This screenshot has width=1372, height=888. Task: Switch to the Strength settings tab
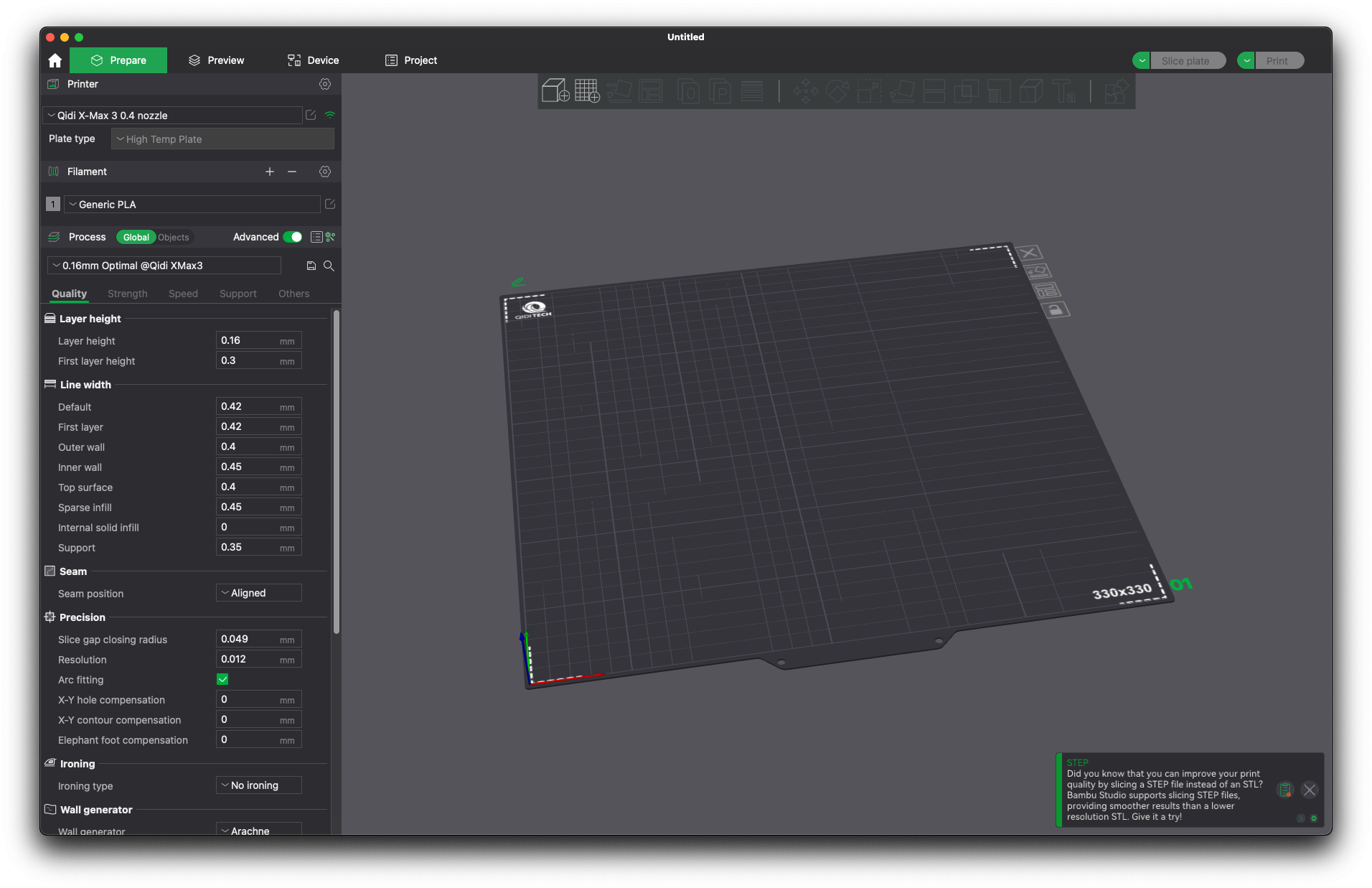[x=127, y=294]
